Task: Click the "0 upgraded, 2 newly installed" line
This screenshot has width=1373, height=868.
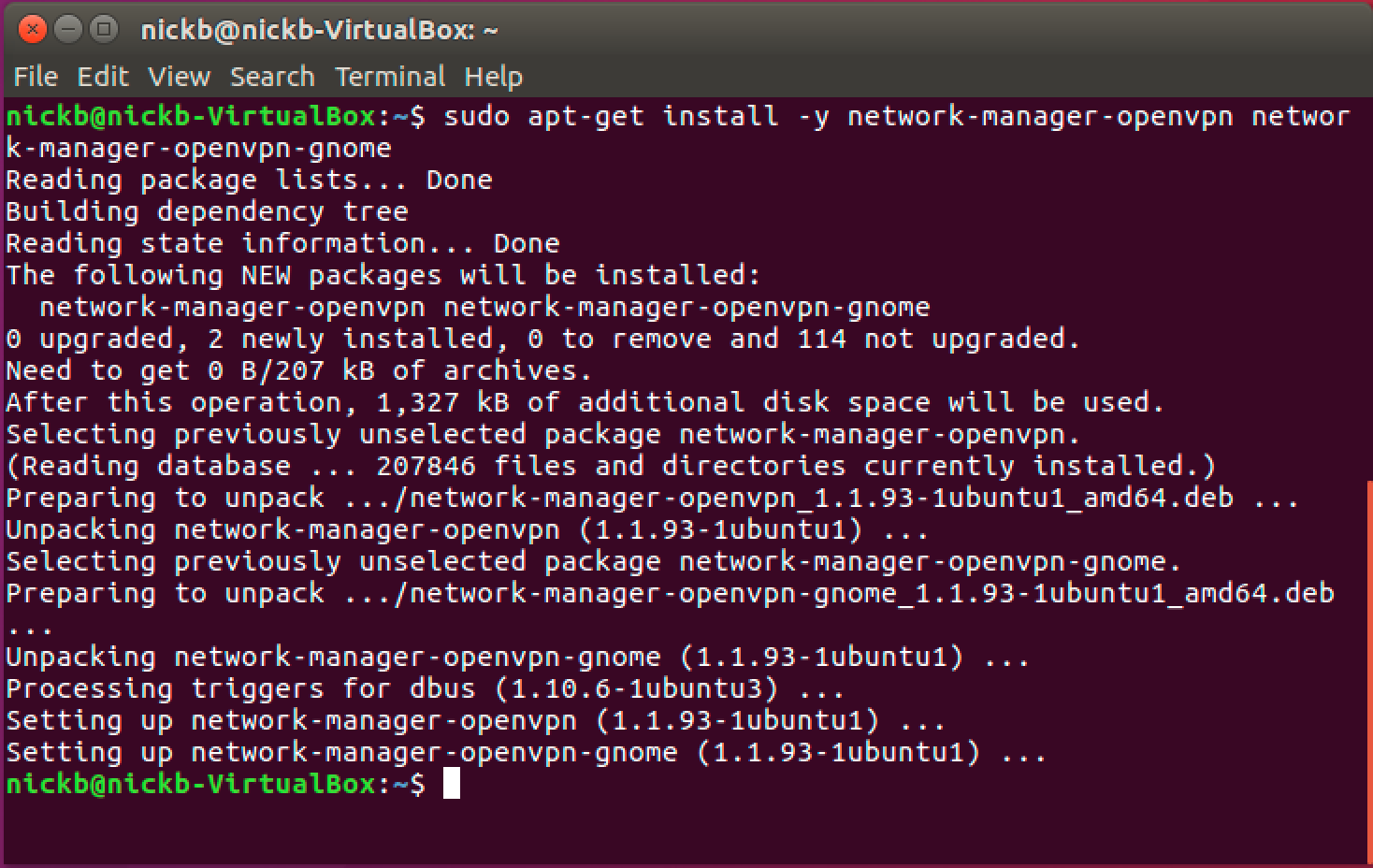Action: 542,339
